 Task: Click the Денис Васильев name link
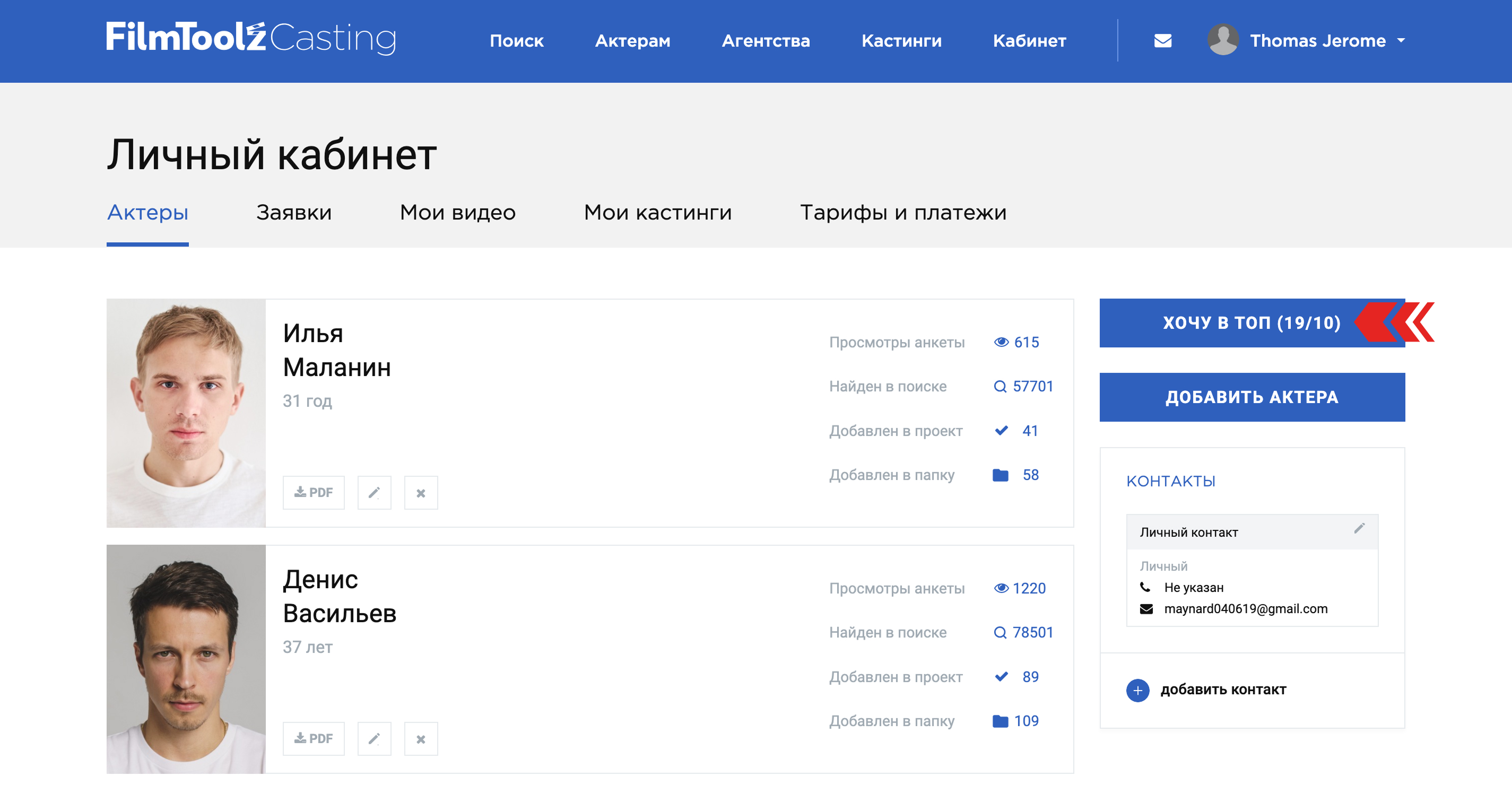coord(340,596)
